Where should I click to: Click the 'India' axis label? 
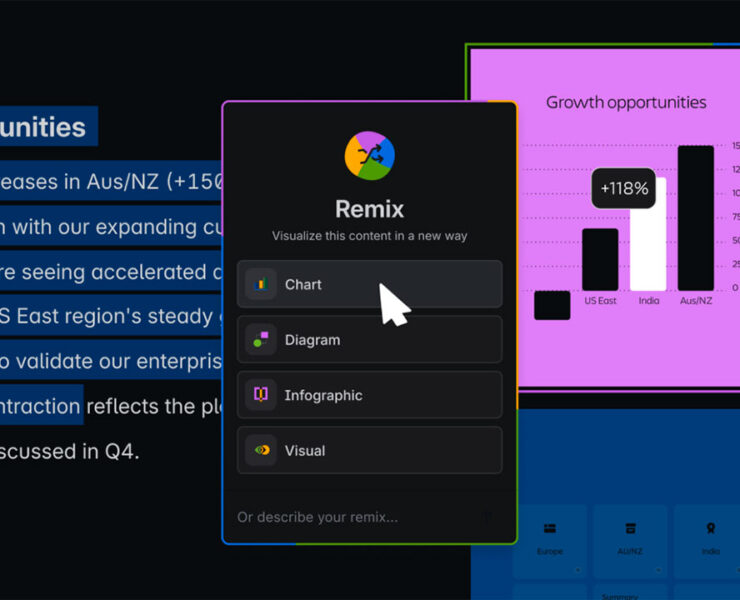[x=649, y=301]
